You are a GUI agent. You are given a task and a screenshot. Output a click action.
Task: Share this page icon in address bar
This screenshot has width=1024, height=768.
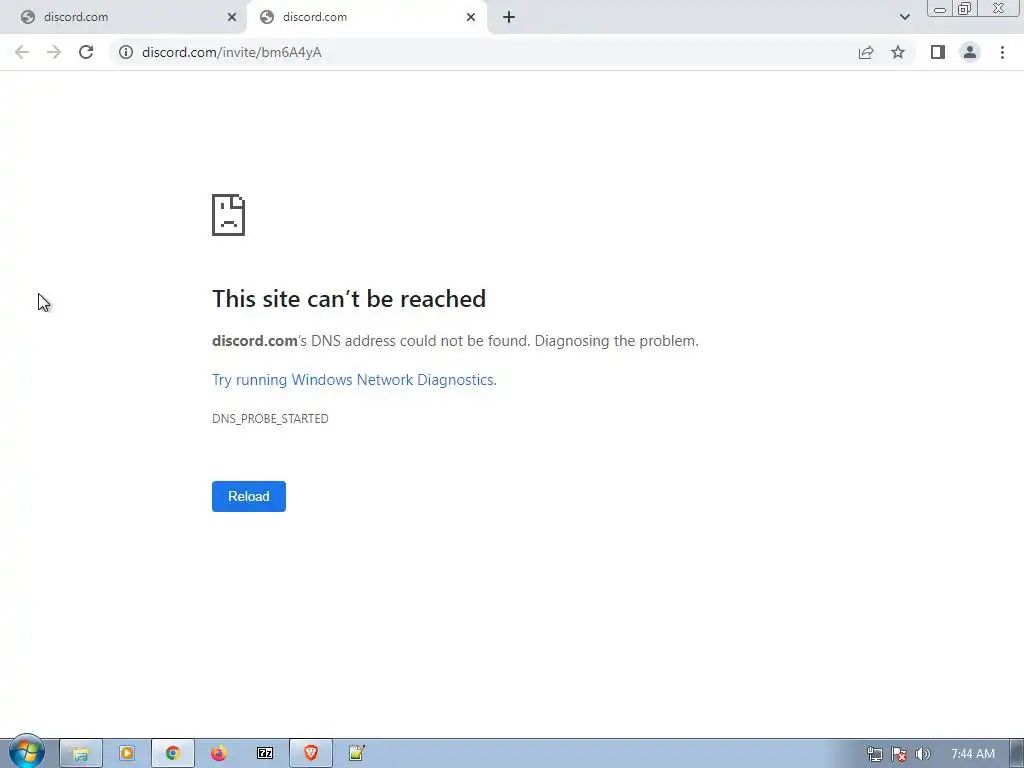tap(866, 52)
